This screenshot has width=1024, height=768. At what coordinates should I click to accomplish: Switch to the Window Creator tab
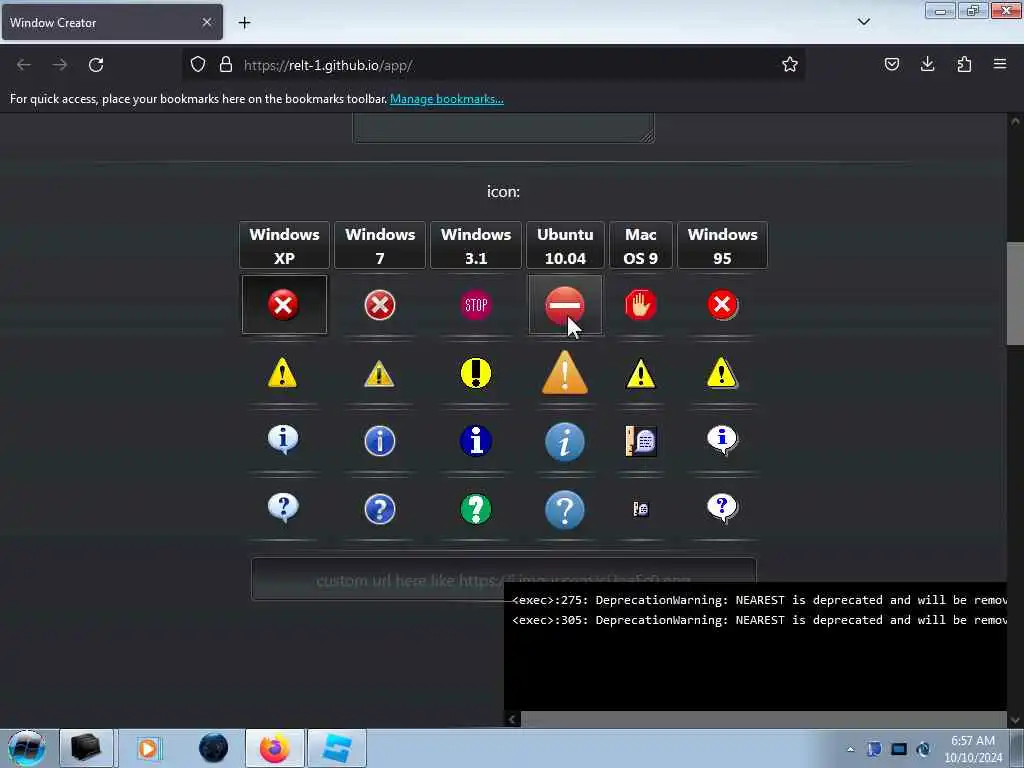tap(112, 22)
